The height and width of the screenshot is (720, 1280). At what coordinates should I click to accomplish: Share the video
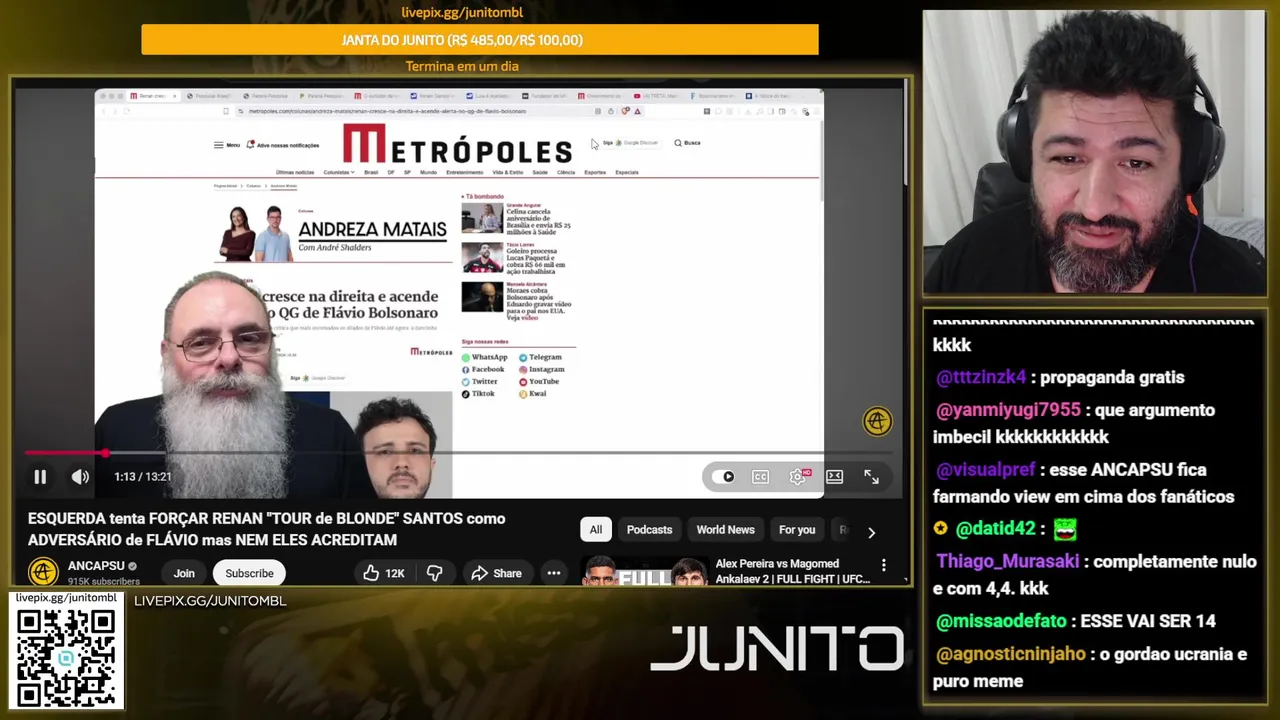point(497,573)
